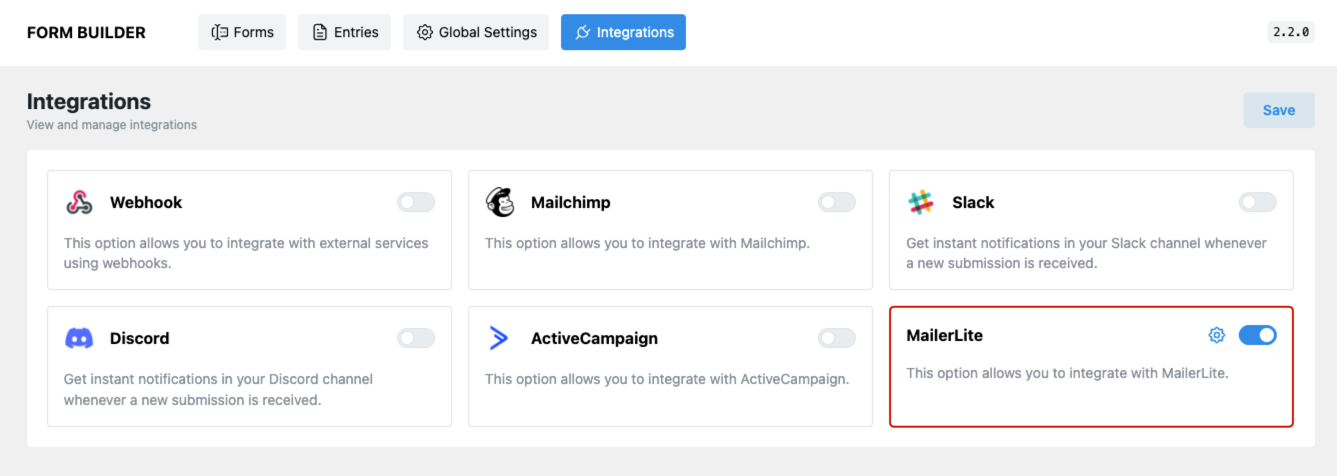1337x476 pixels.
Task: Turn on the Mailchimp integration switch
Action: (x=837, y=202)
